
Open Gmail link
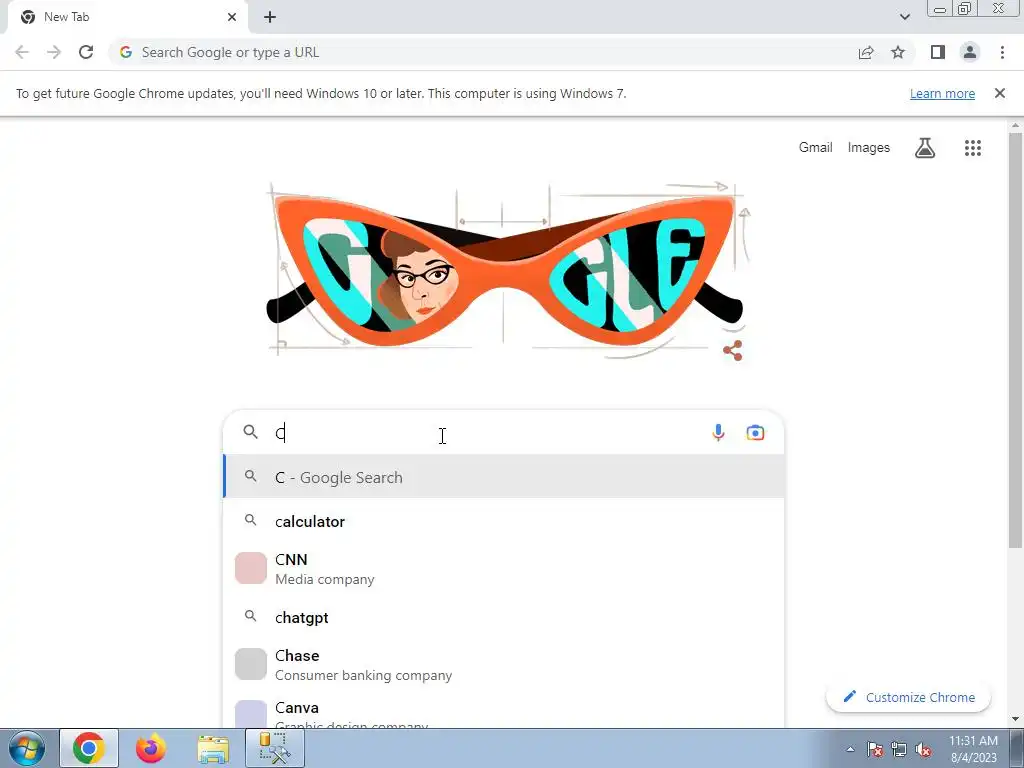[x=816, y=148]
